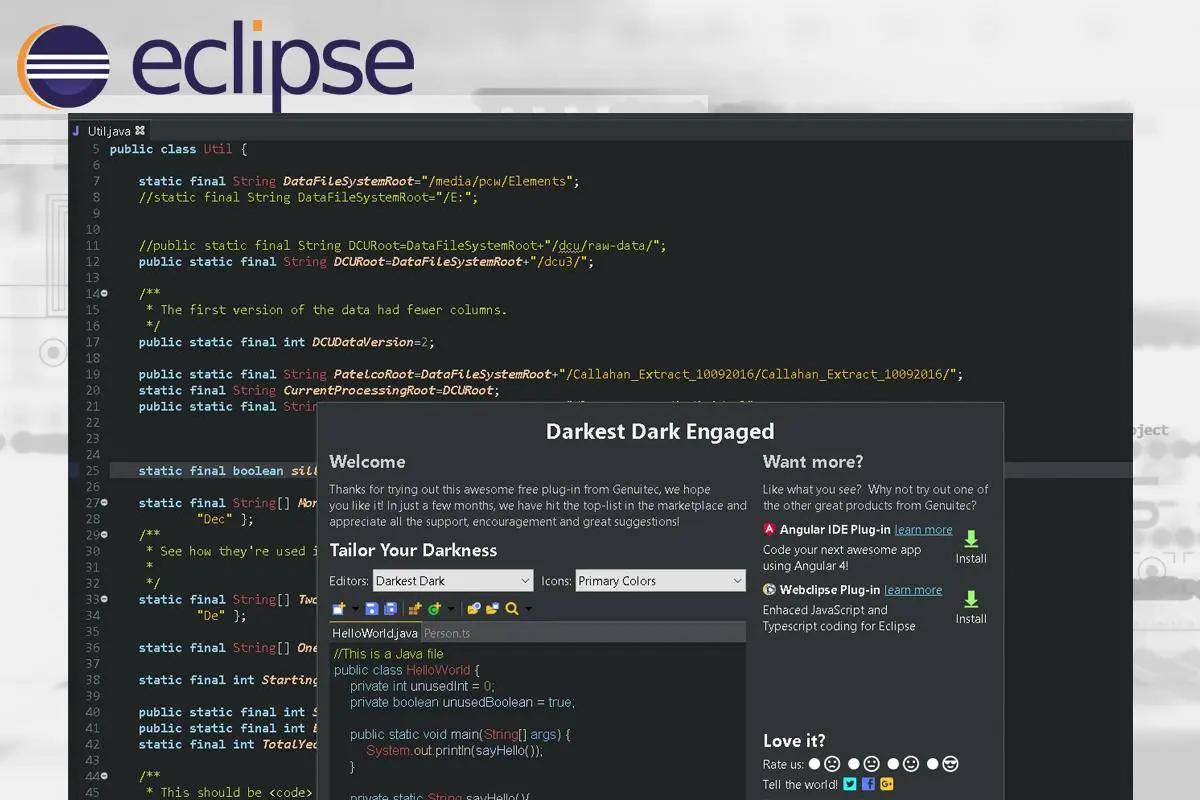The height and width of the screenshot is (800, 1200).
Task: Click the sunglasses face rating emoji
Action: pos(950,764)
